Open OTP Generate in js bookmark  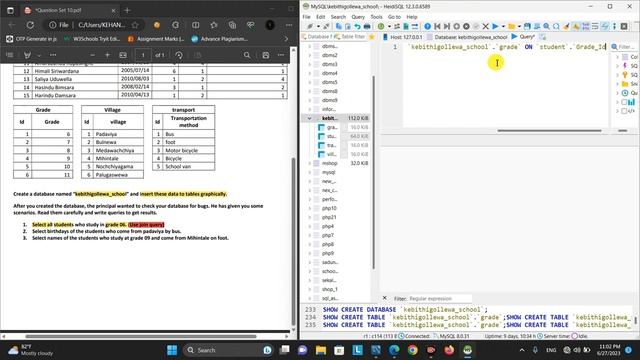[x=31, y=39]
